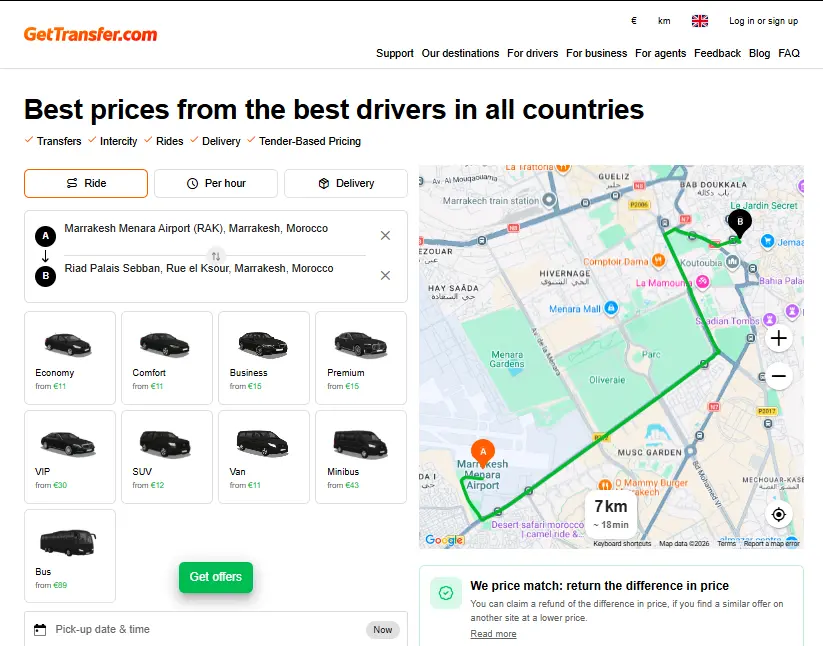
Task: Center map on my location
Action: point(778,514)
